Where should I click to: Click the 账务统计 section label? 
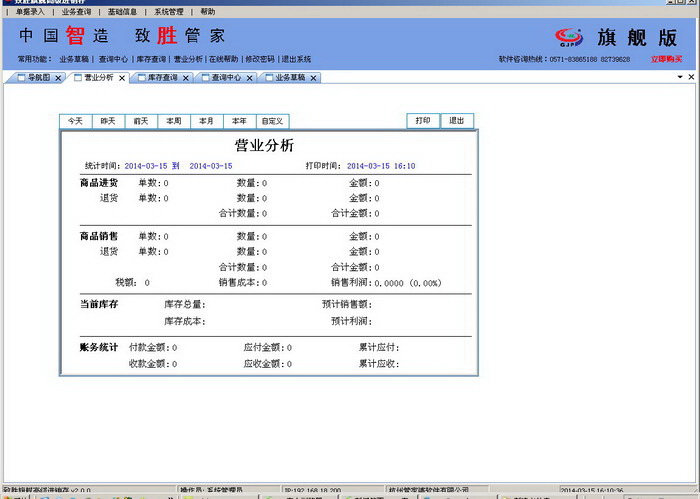tap(99, 347)
